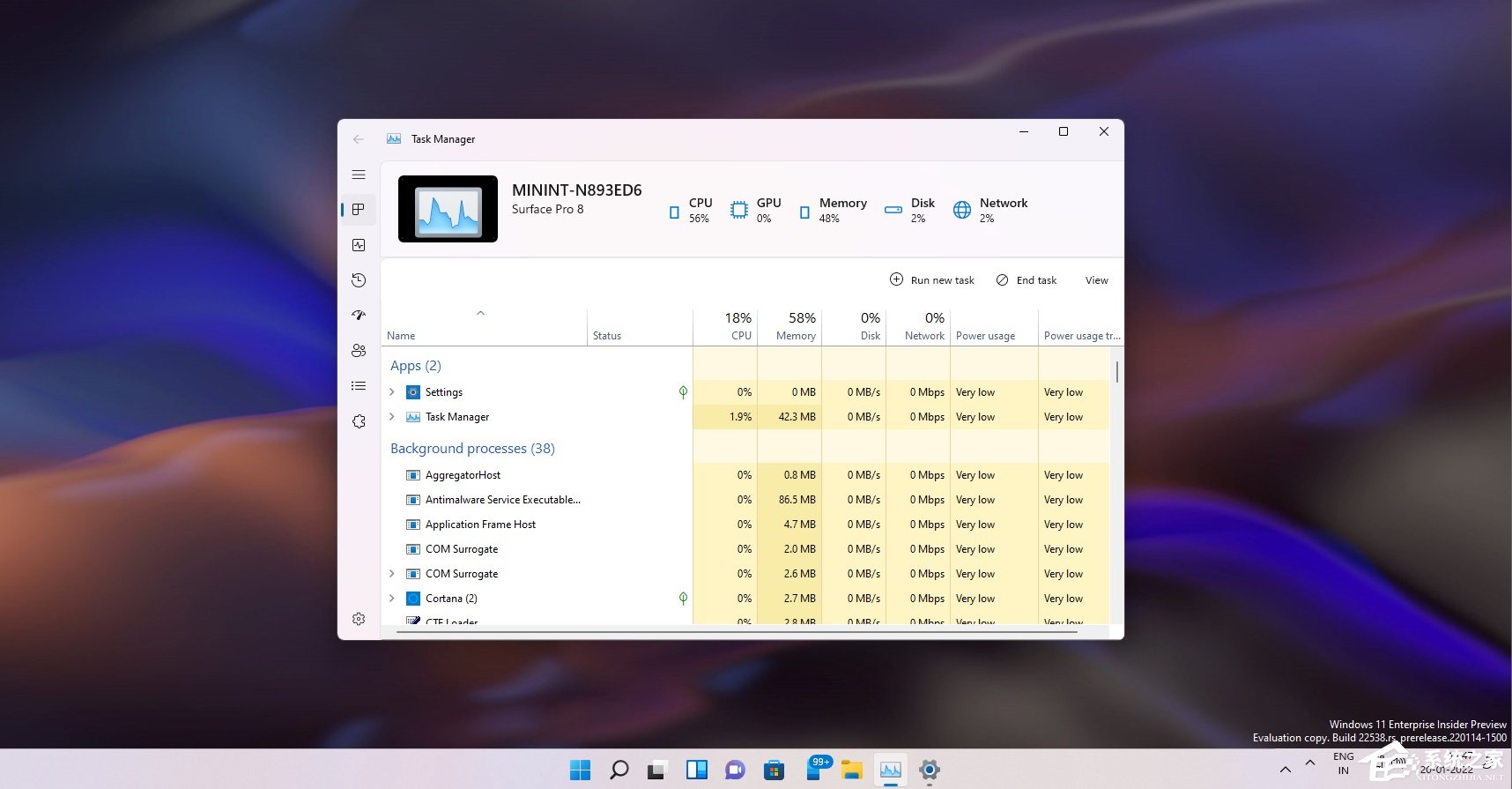Open the hamburger navigation menu
Image resolution: width=1512 pixels, height=789 pixels.
pyautogui.click(x=359, y=175)
